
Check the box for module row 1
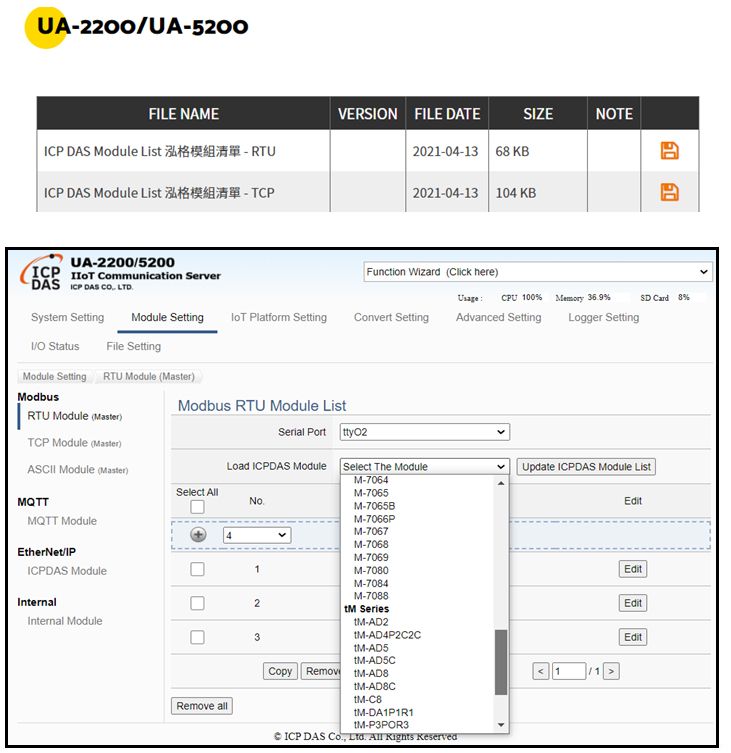point(197,569)
